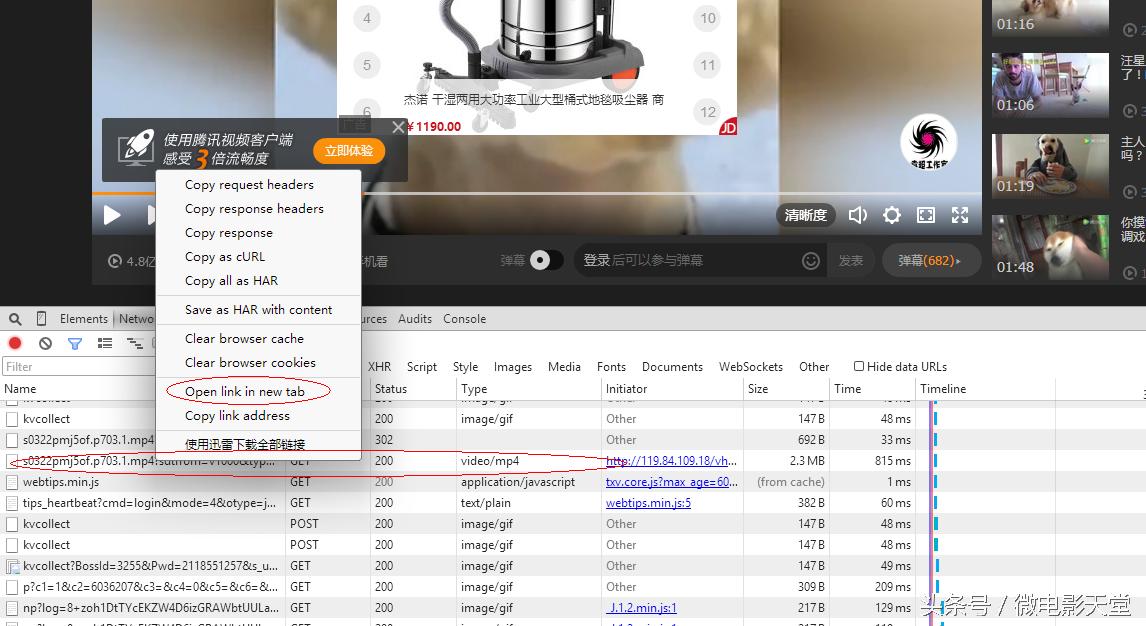Select the large request rows view icon
1146x626 pixels.
click(104, 342)
